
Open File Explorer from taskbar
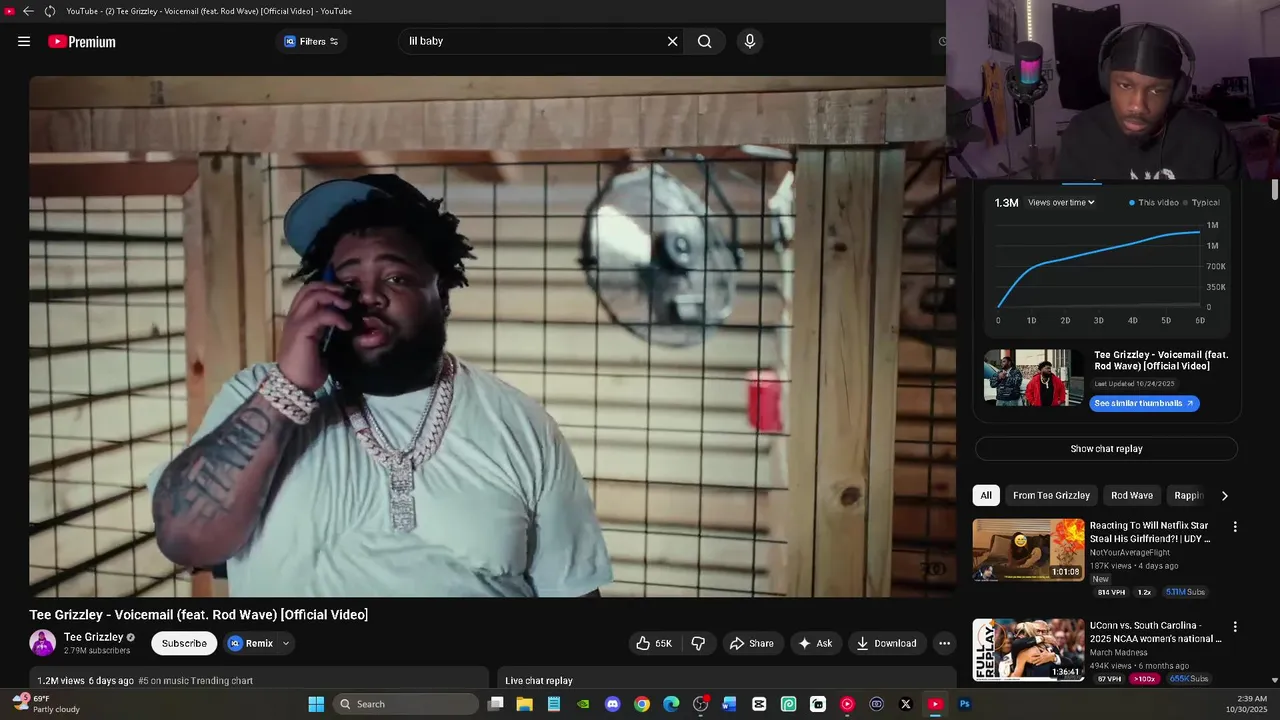point(524,704)
